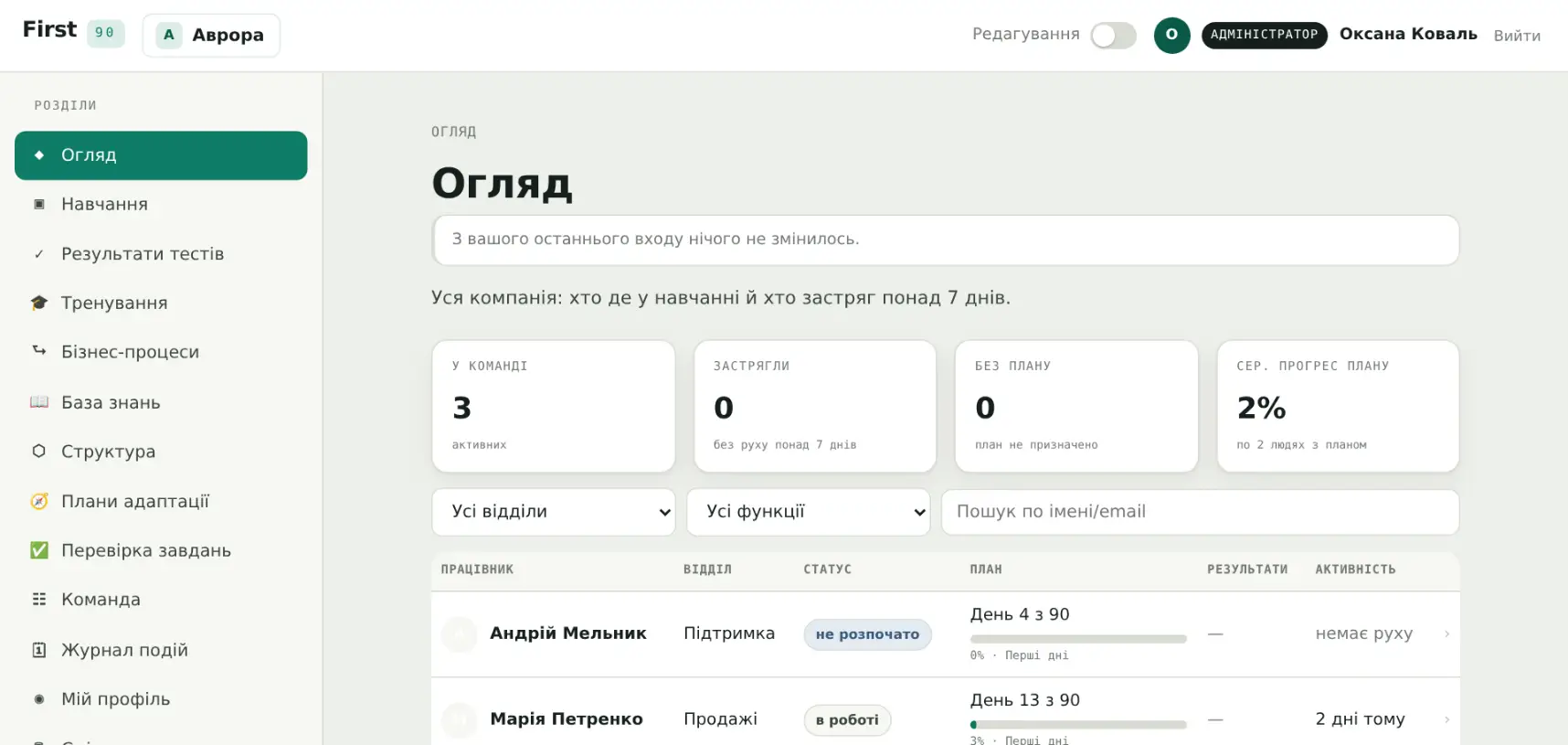Click the diamond icon next to Огляд
The height and width of the screenshot is (745, 1568).
point(39,155)
